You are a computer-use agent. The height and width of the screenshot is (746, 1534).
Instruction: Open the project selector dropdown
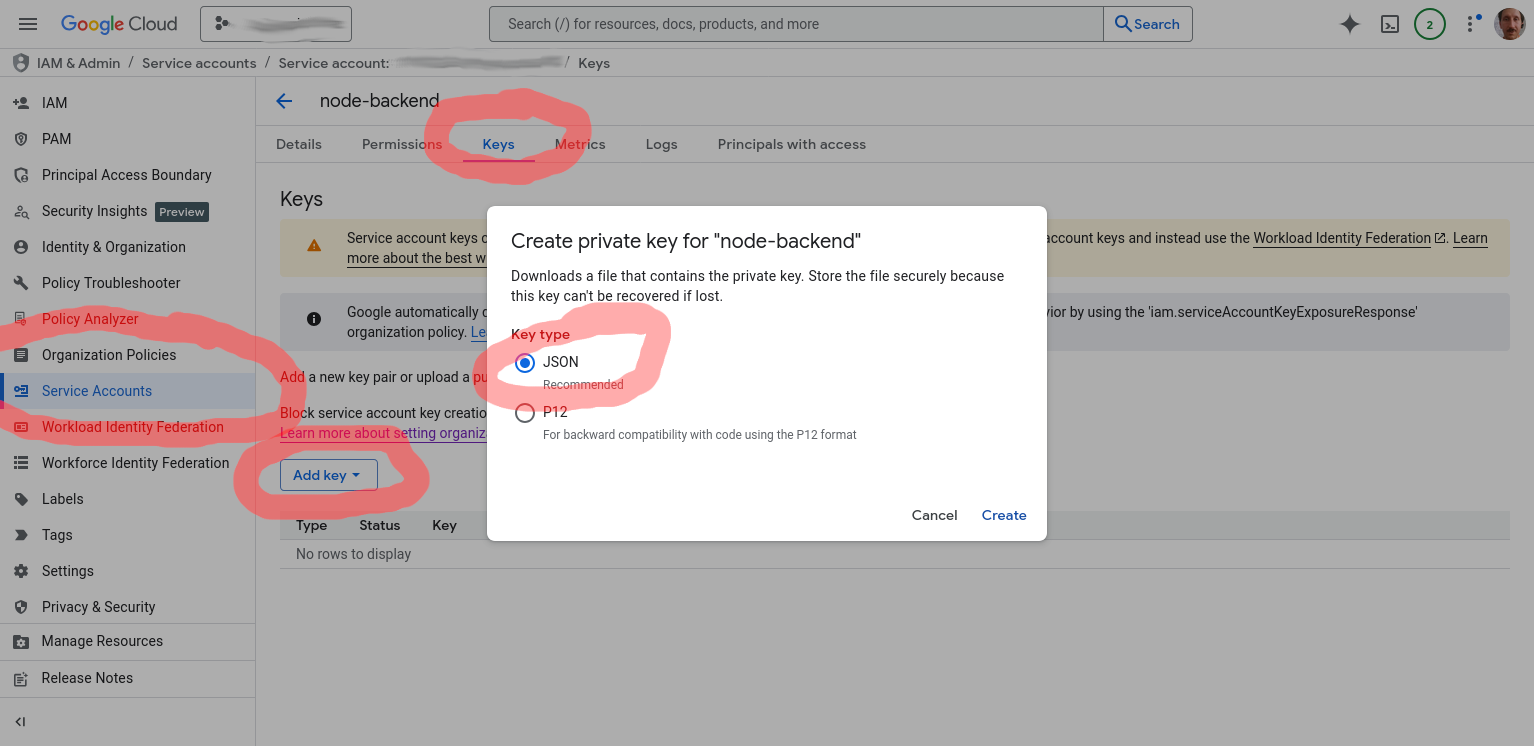[x=276, y=24]
